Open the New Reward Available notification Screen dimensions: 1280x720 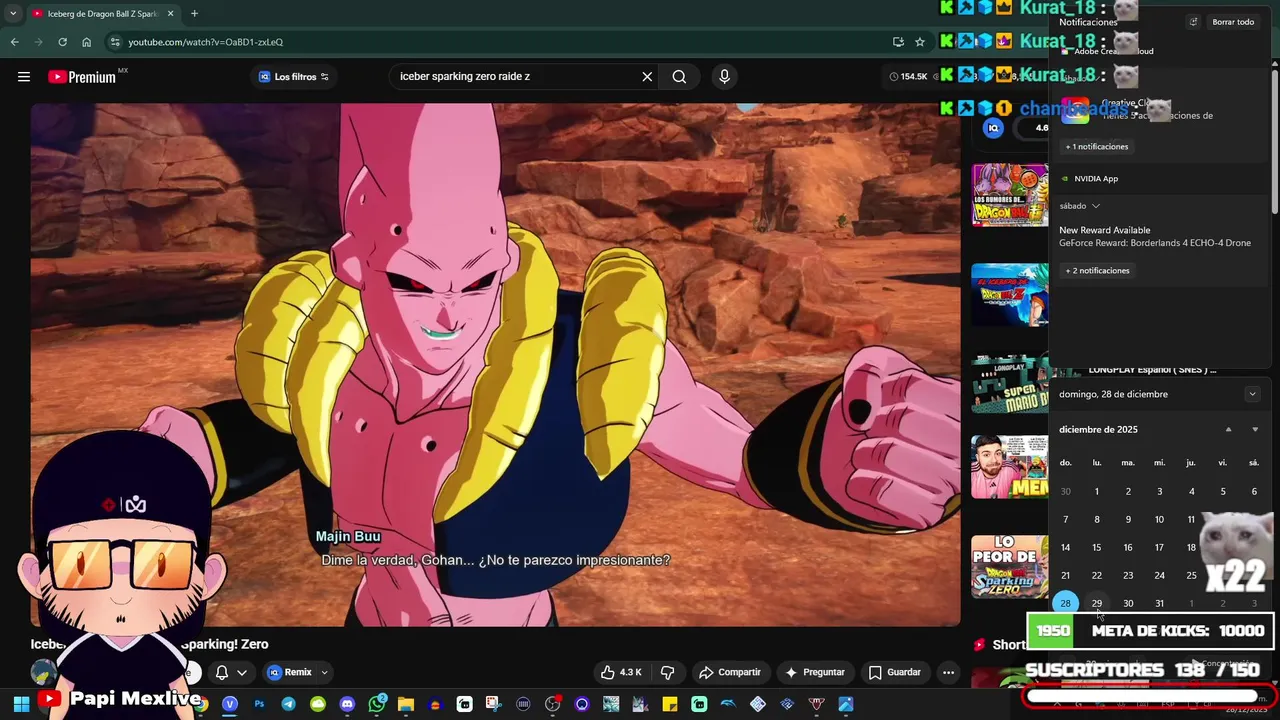tap(1155, 237)
